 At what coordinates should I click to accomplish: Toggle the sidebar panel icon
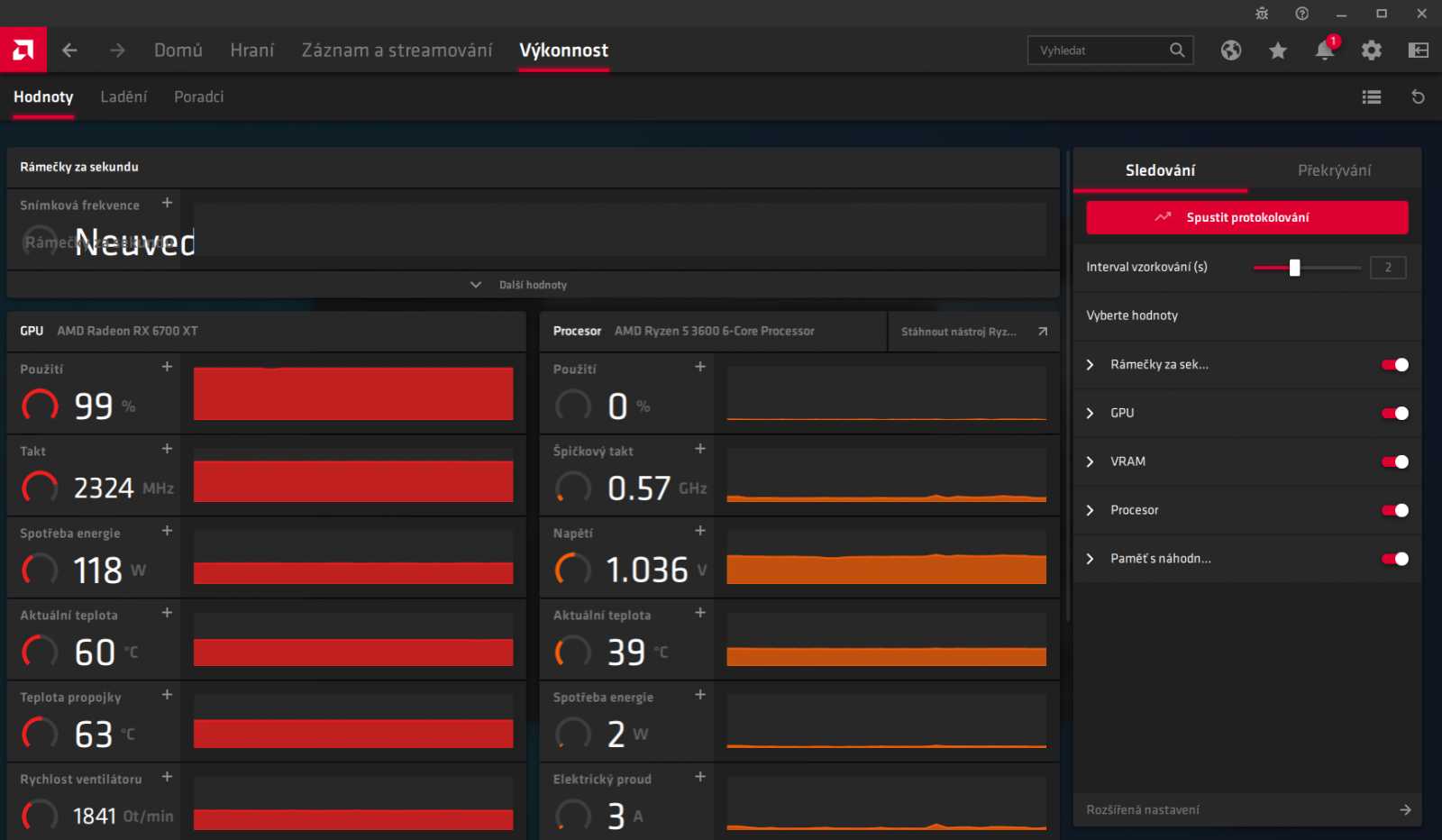pyautogui.click(x=1419, y=50)
